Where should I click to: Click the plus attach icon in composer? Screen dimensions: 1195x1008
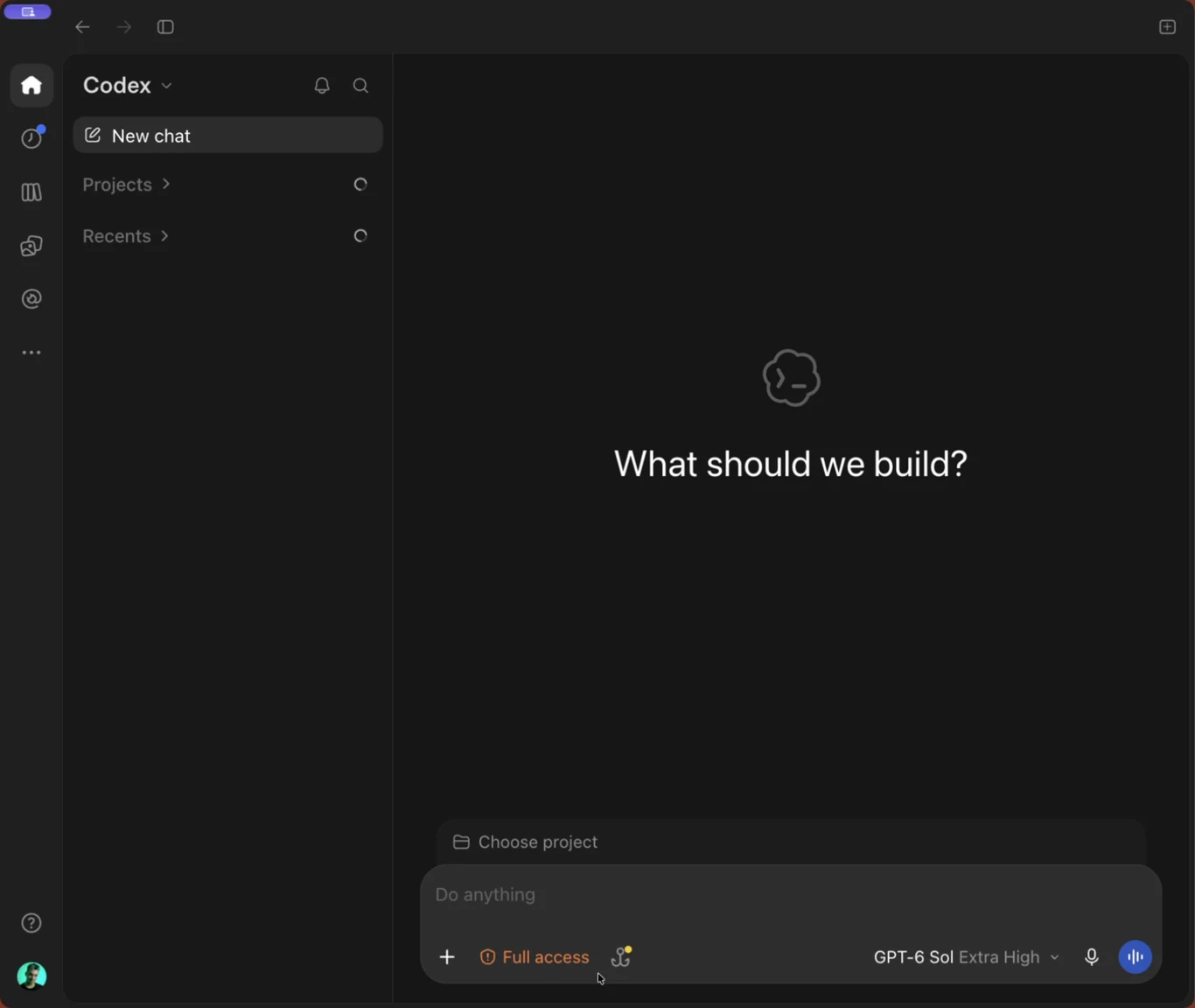coord(447,957)
